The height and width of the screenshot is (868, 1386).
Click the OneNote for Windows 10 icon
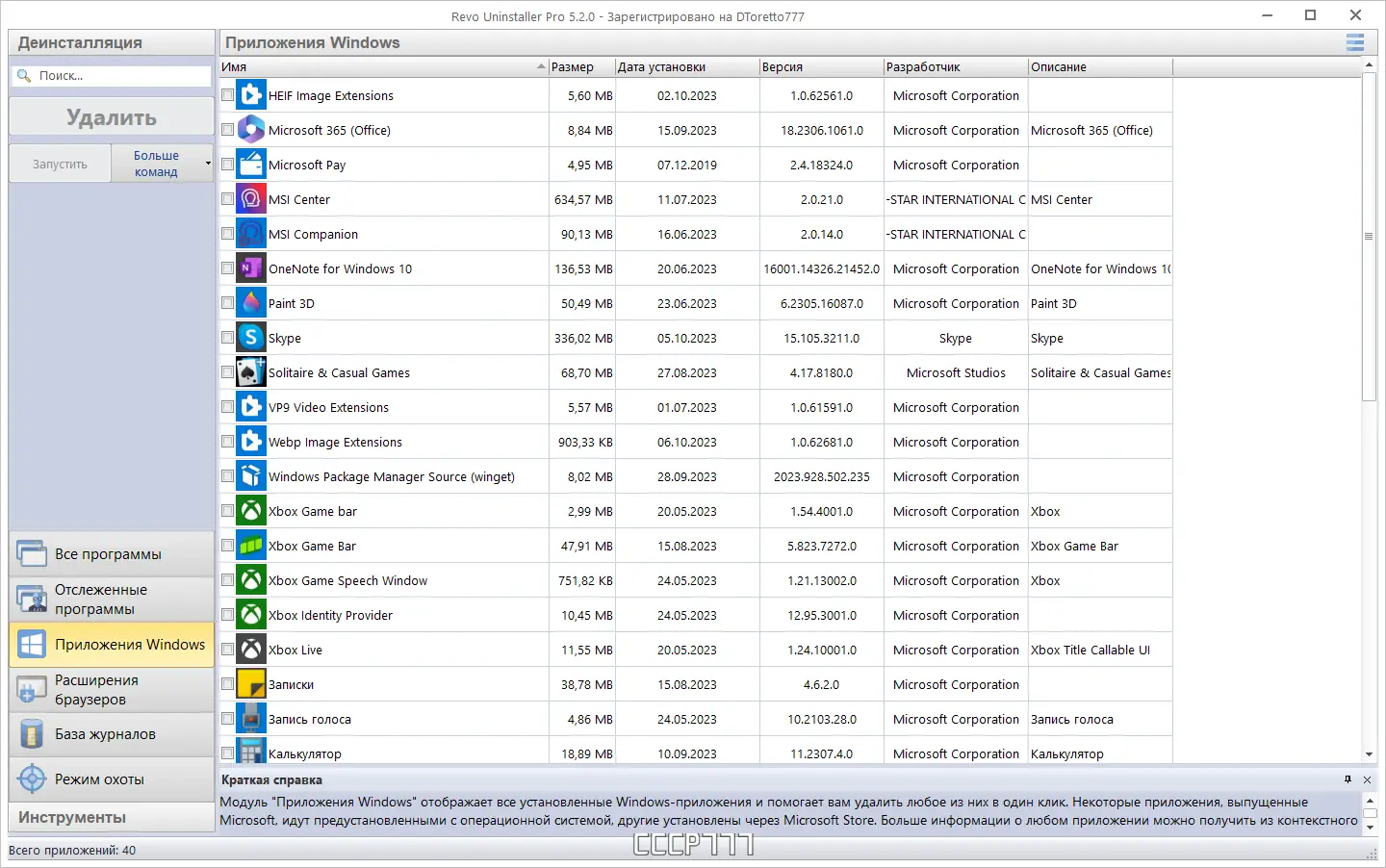(251, 268)
